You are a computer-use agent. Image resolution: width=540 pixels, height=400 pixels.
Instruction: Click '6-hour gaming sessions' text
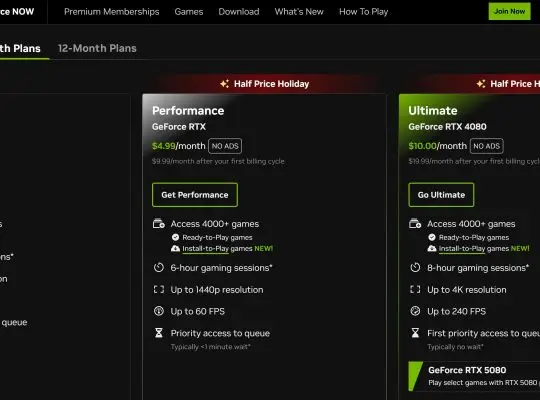coord(221,268)
